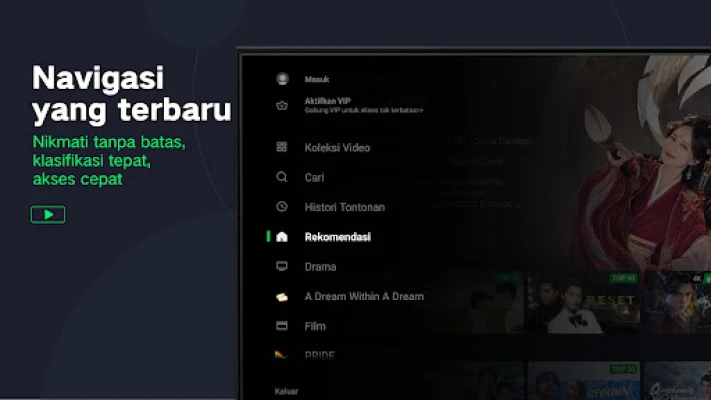
Task: Click the Film category icon
Action: (x=282, y=326)
